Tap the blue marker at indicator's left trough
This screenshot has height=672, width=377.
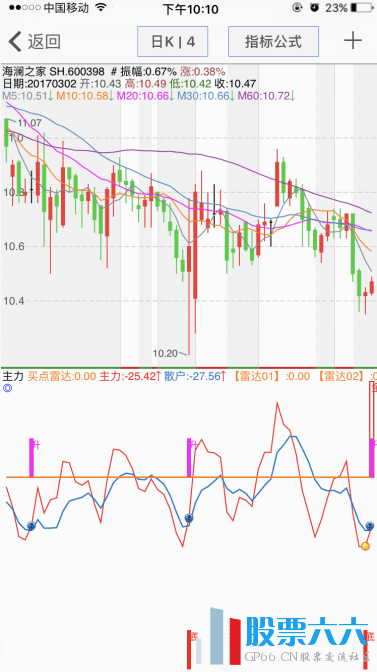click(31, 525)
